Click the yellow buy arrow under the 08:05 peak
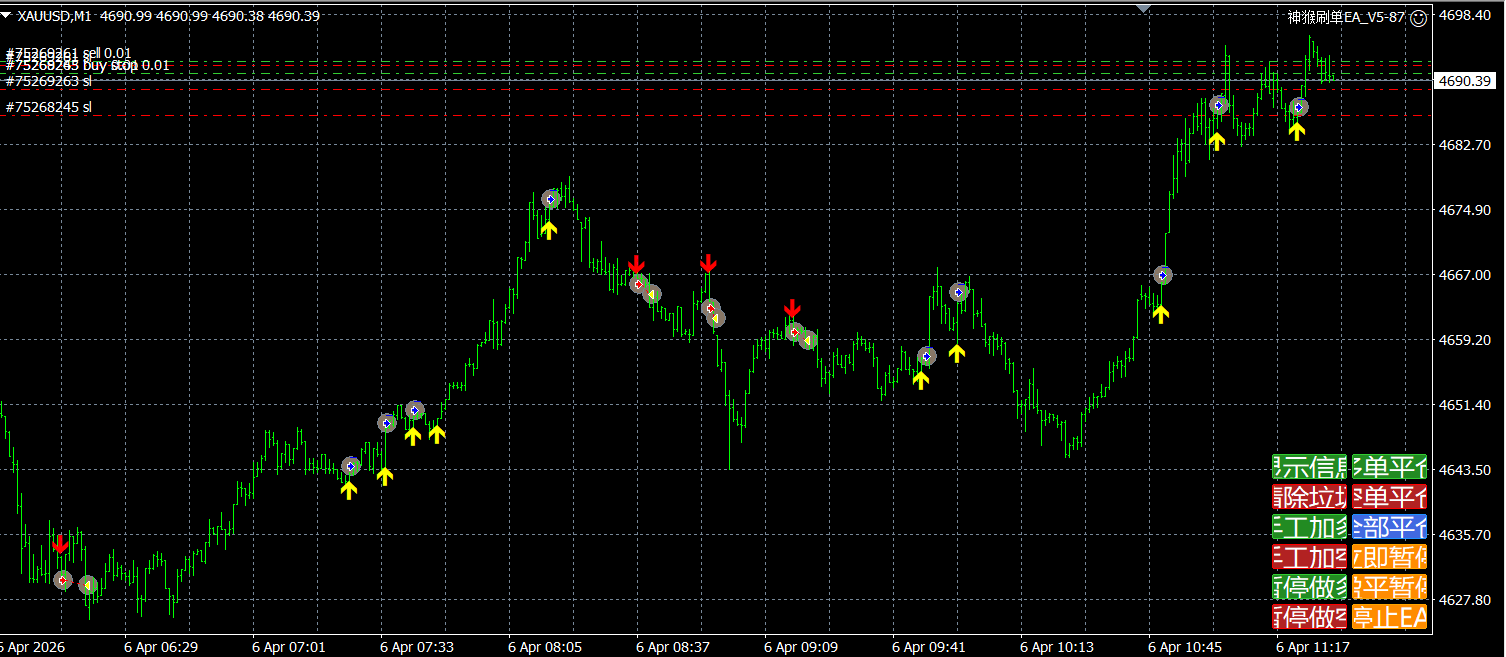Image resolution: width=1506 pixels, height=657 pixels. 549,229
